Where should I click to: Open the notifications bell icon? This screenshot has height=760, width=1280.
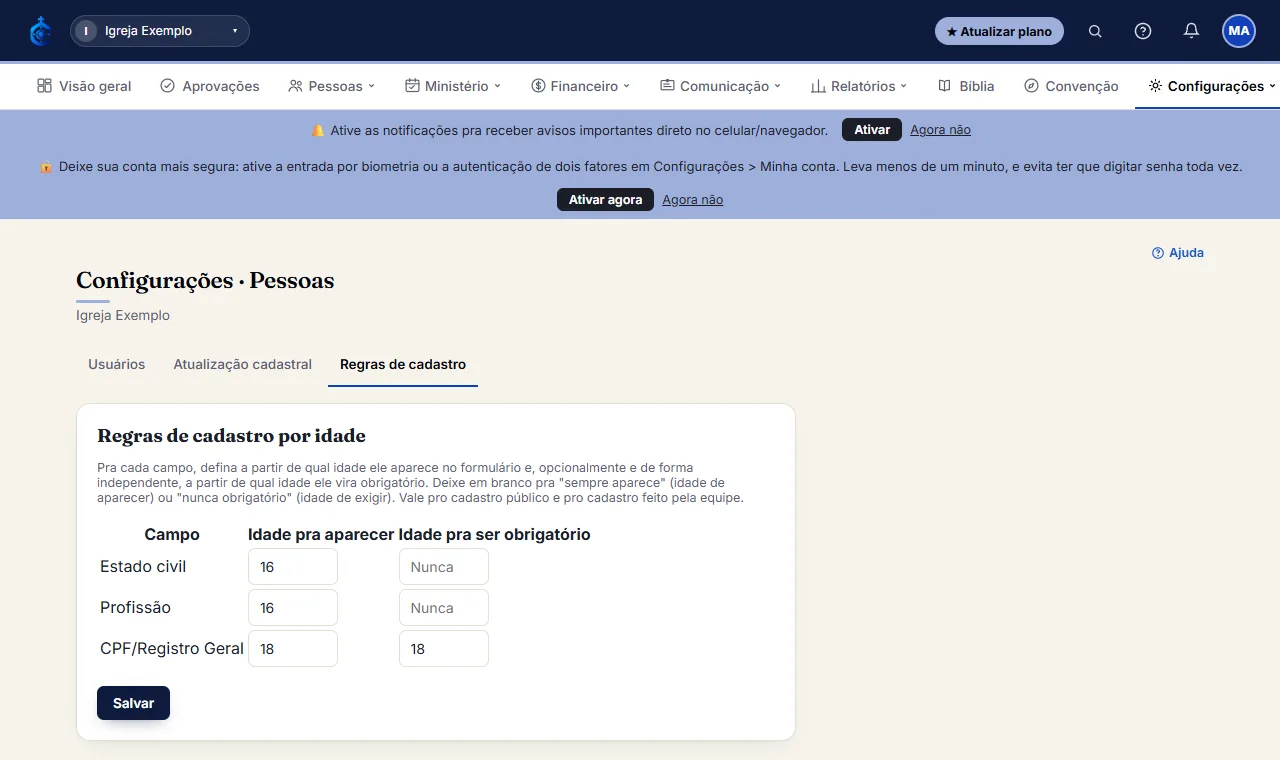(1191, 31)
